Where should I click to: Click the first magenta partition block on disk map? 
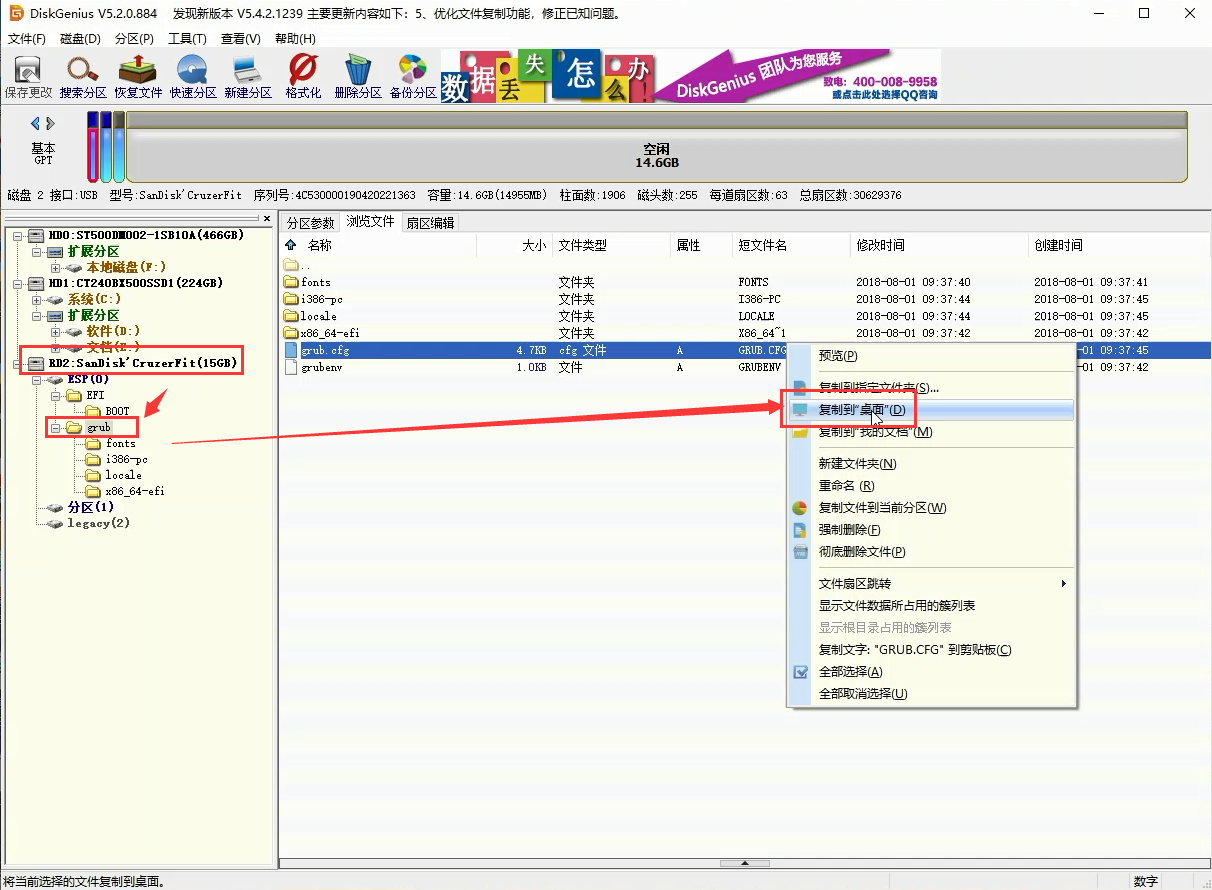[93, 146]
